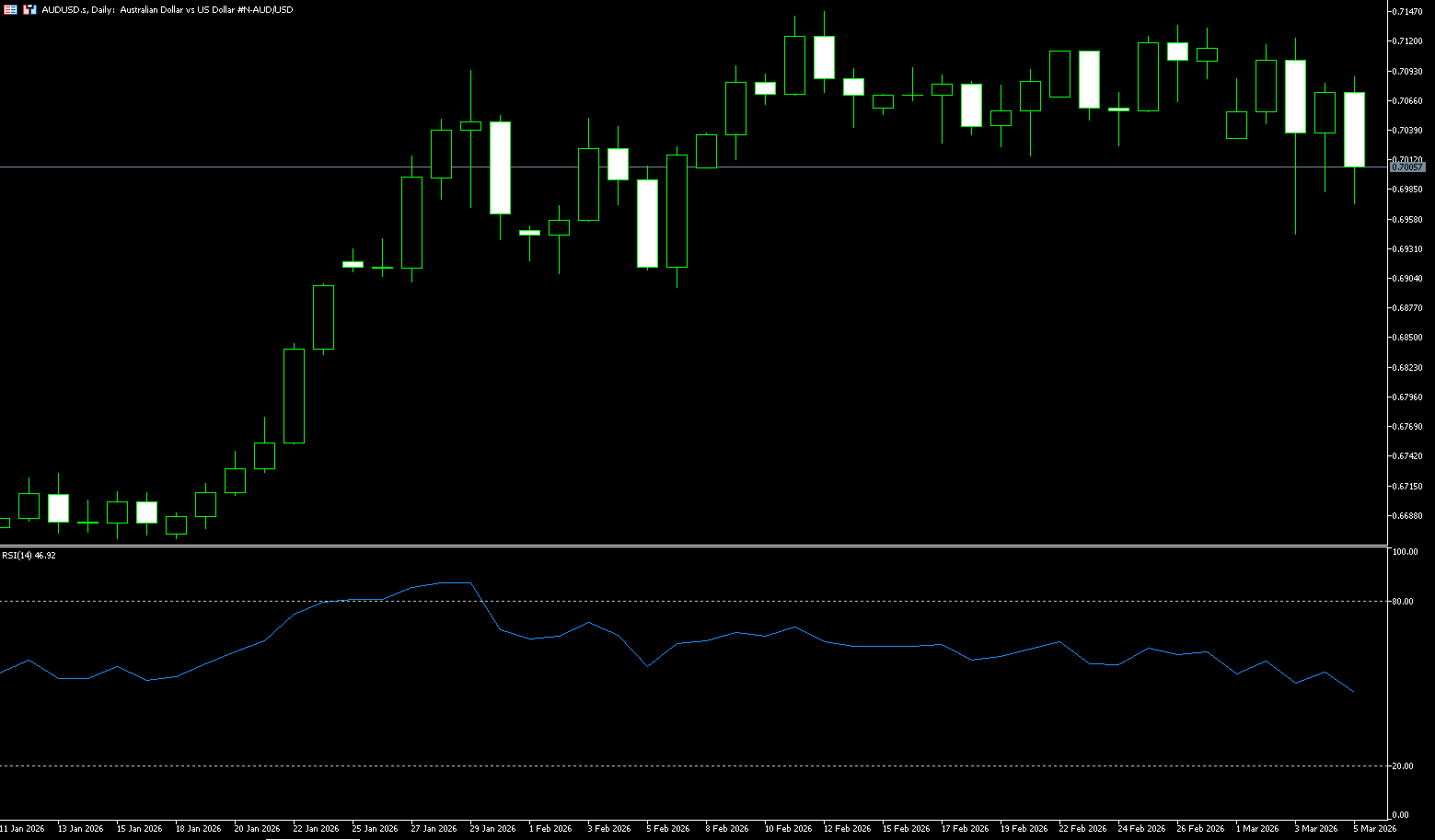The height and width of the screenshot is (840, 1435).
Task: Select the 8 Feb 2026 time marker
Action: (x=726, y=829)
